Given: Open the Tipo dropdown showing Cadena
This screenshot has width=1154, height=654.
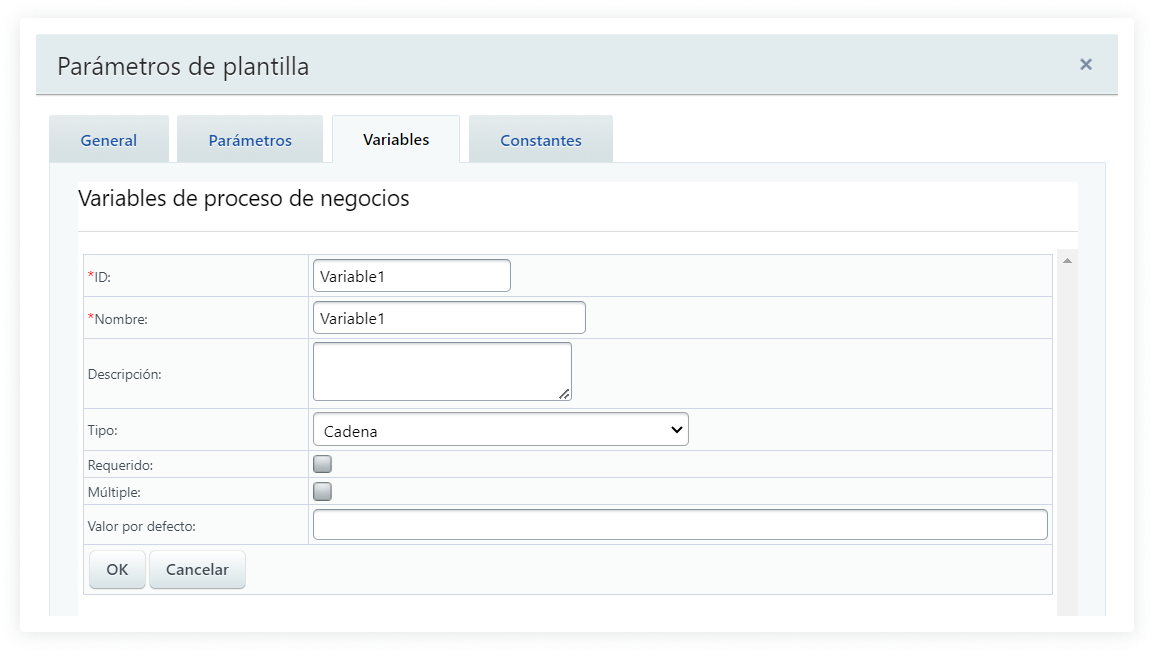Looking at the screenshot, I should click(x=500, y=430).
